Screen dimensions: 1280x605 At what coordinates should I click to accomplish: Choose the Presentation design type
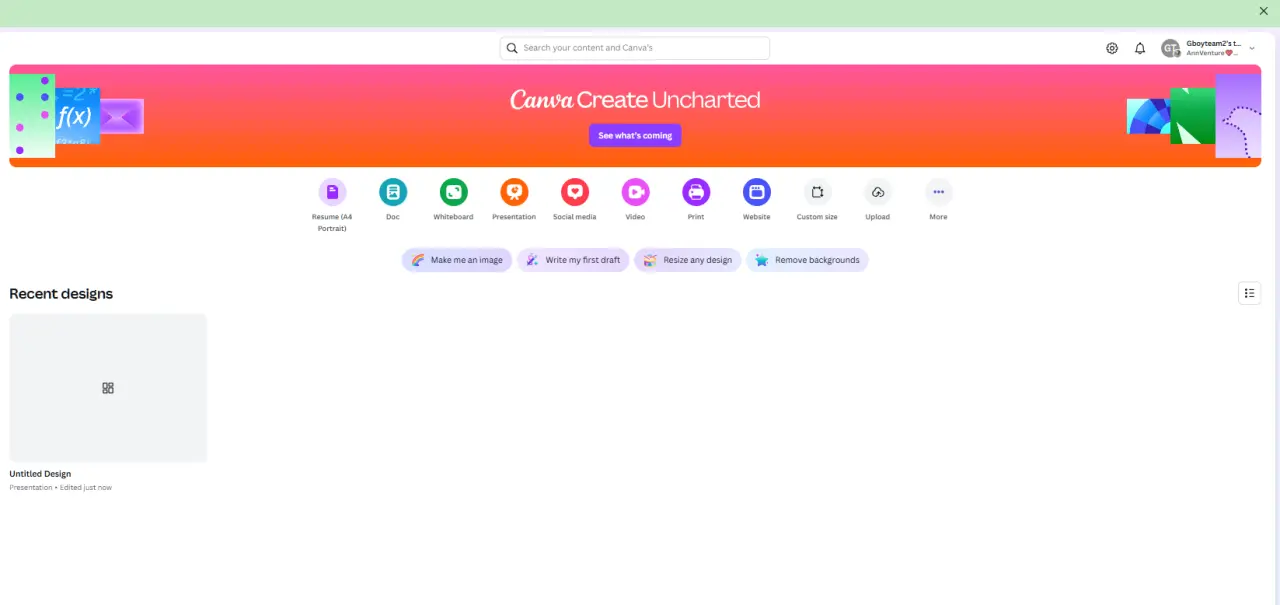tap(514, 192)
